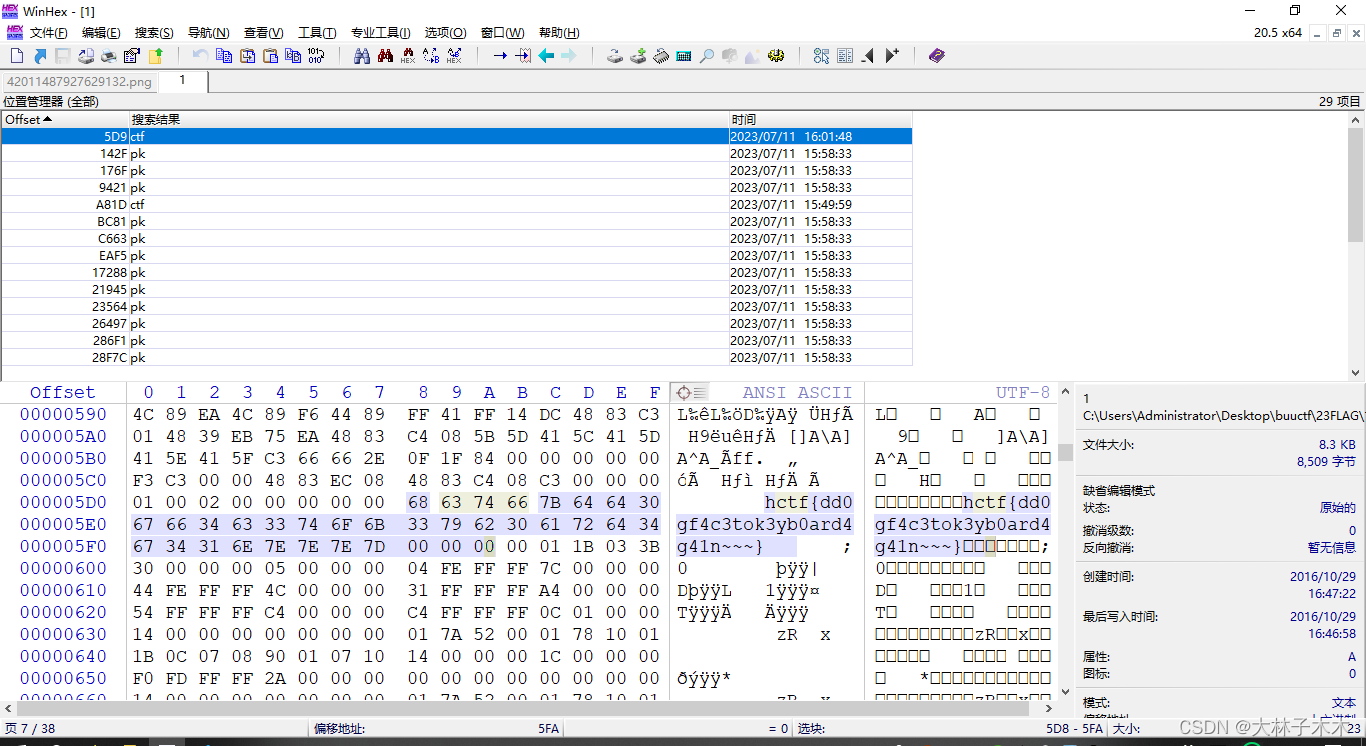This screenshot has height=746, width=1366.
Task: Click the Open file arrow icon
Action: coord(40,56)
